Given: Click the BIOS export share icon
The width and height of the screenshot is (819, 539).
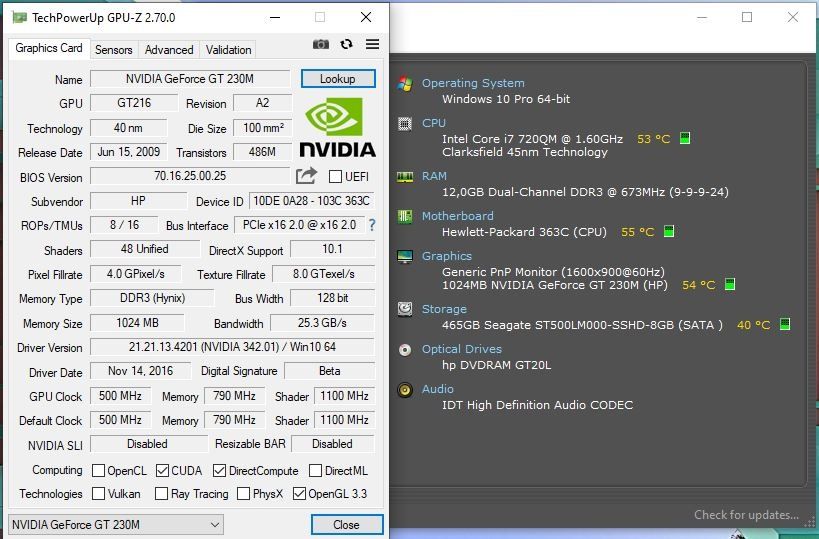Looking at the screenshot, I should point(306,176).
